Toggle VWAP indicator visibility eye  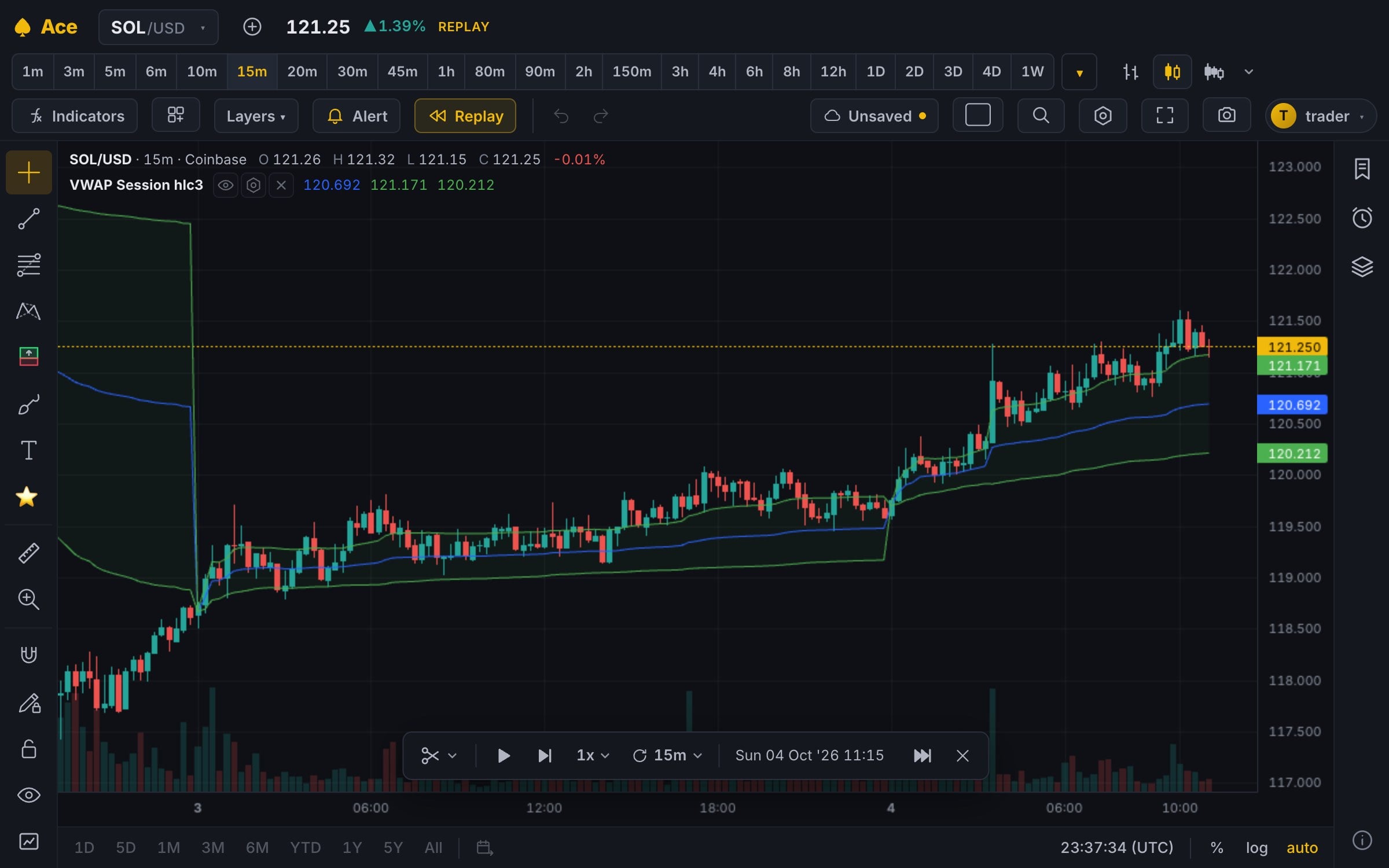[x=225, y=185]
